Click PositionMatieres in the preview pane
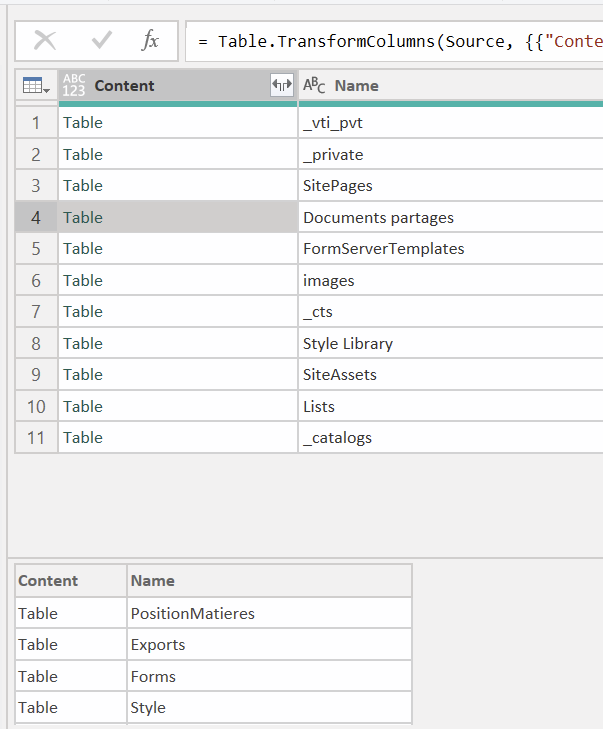Viewport: 603px width, 729px height. pyautogui.click(x=192, y=613)
